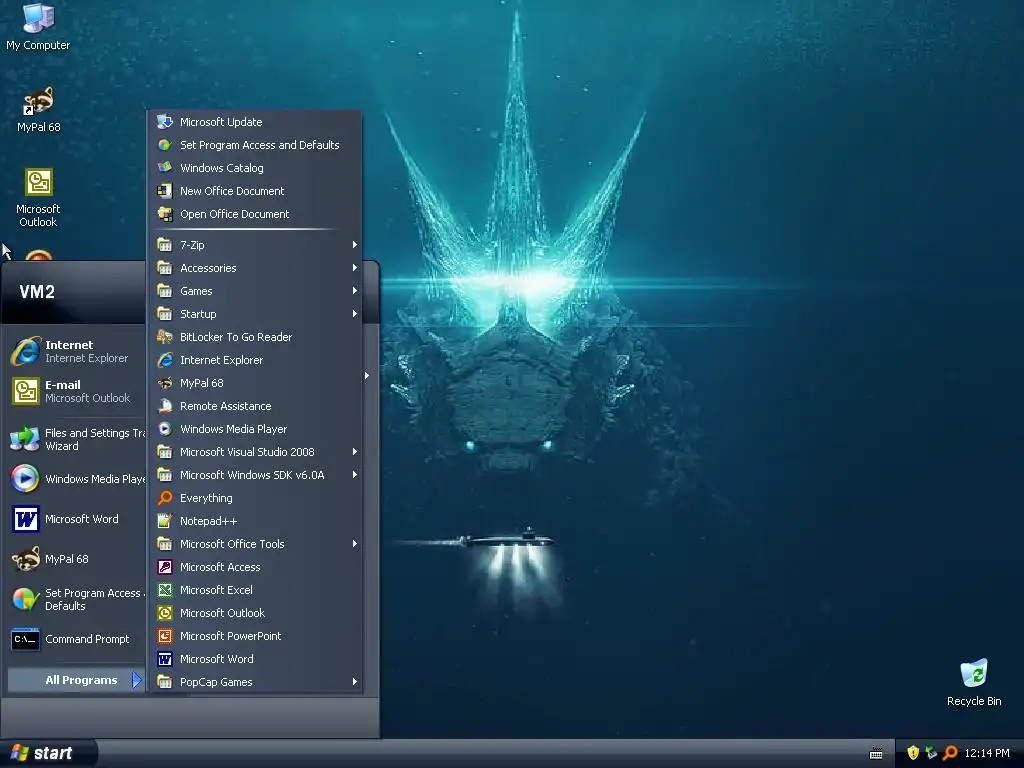The width and height of the screenshot is (1024, 768).
Task: Click MyPal 68 in Start menu left pane
Action: point(76,559)
